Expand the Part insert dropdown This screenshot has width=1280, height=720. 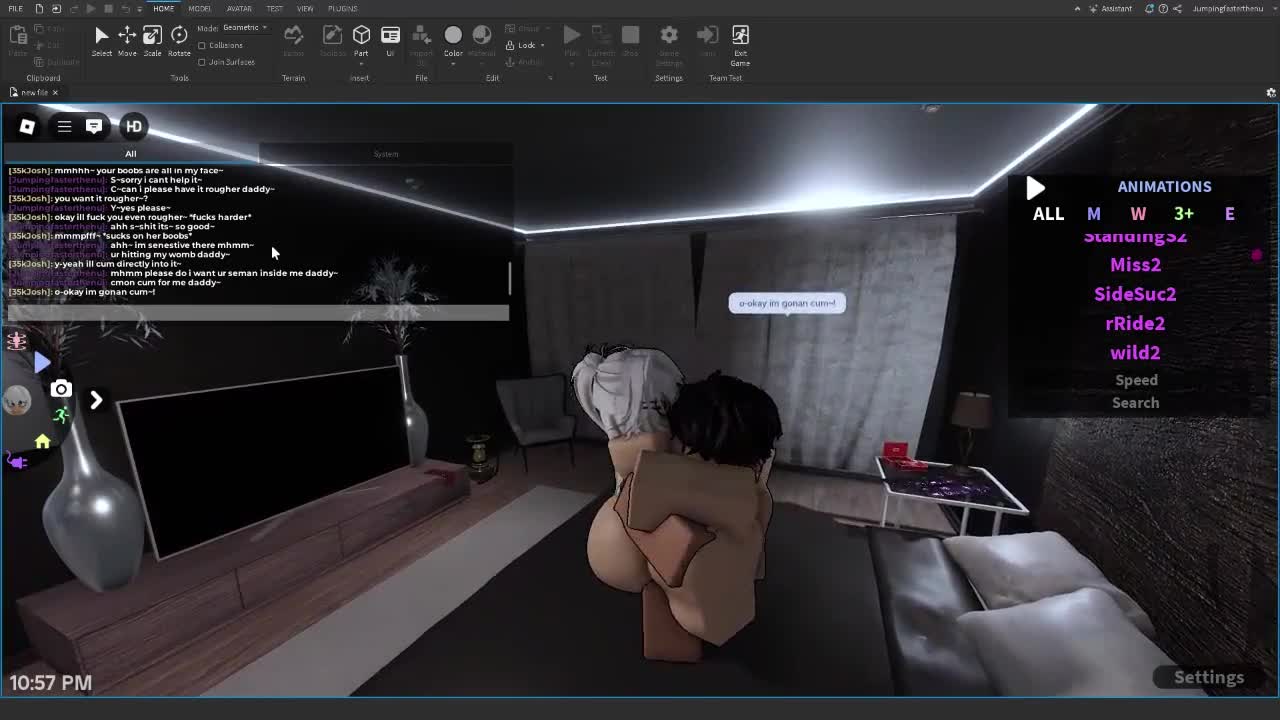[361, 62]
